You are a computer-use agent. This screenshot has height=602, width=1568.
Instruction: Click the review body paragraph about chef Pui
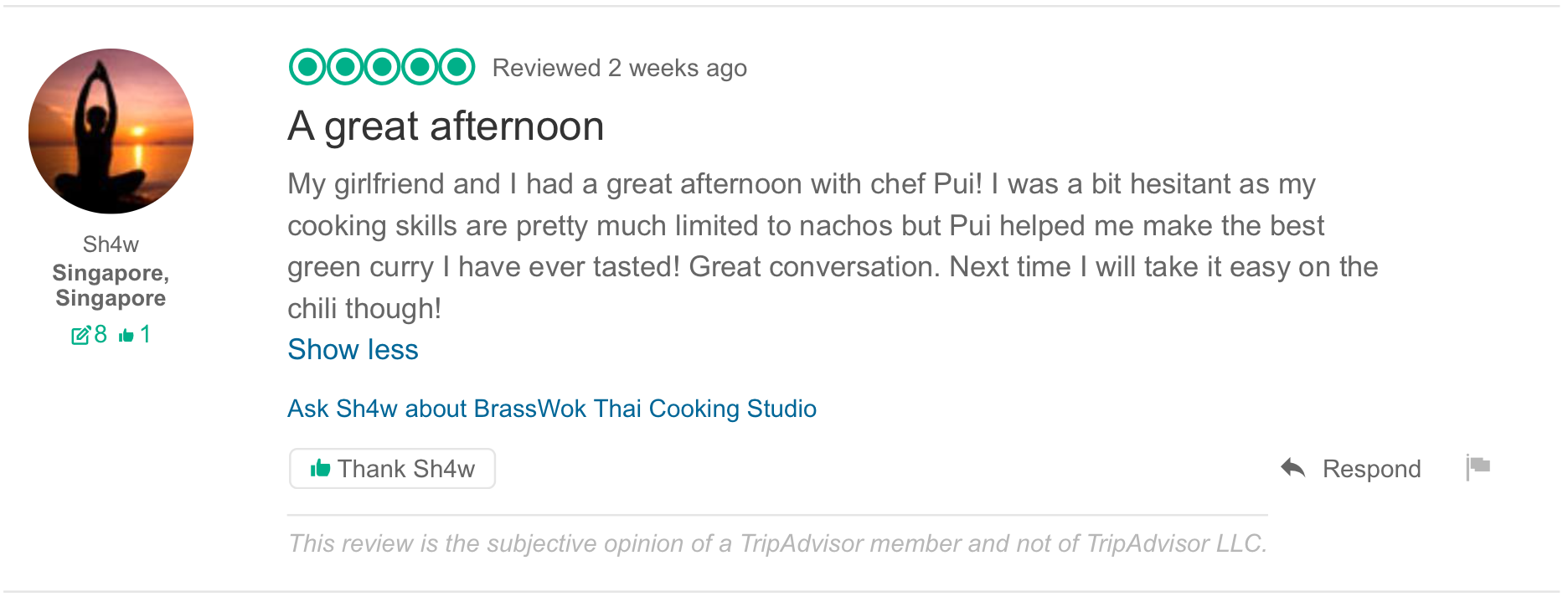tap(833, 246)
